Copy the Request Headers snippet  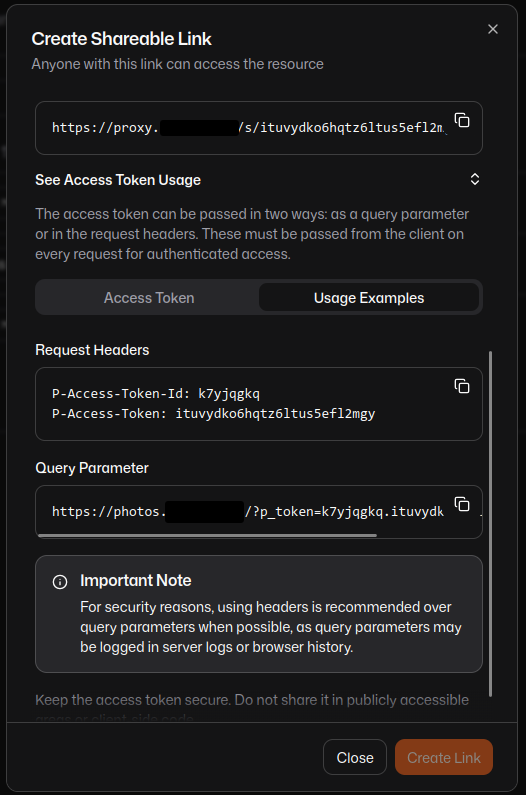pos(462,386)
